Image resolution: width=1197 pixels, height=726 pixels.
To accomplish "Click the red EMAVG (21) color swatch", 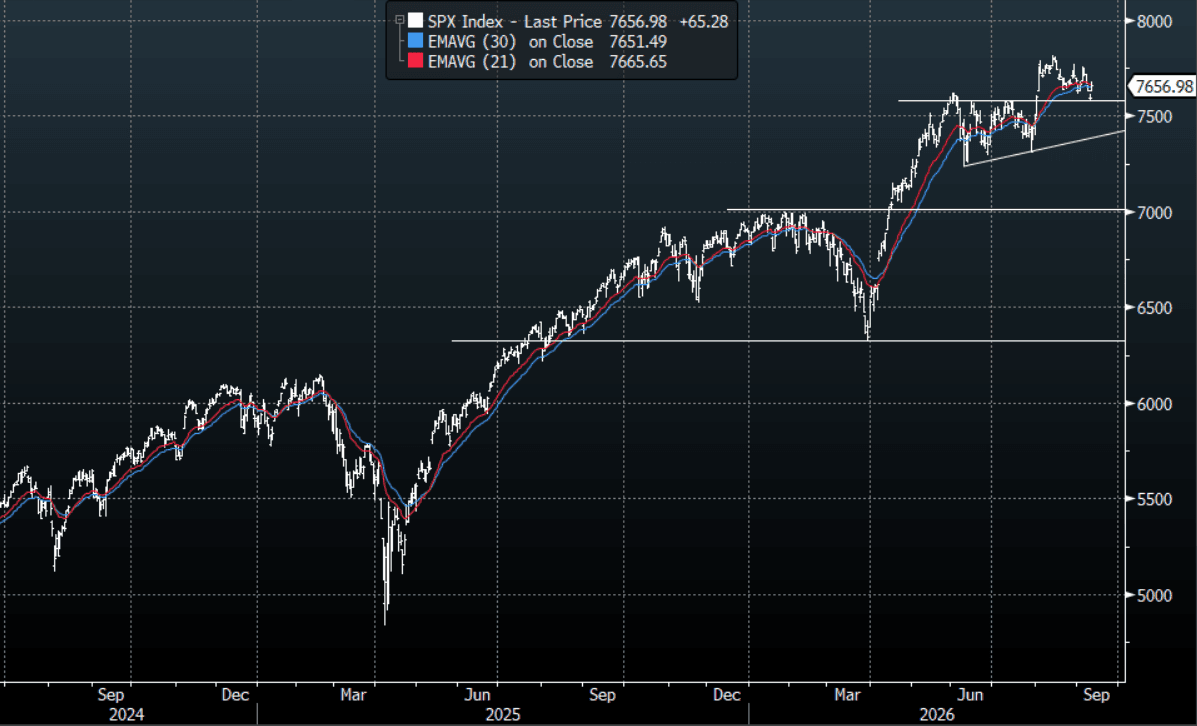I will pyautogui.click(x=415, y=61).
